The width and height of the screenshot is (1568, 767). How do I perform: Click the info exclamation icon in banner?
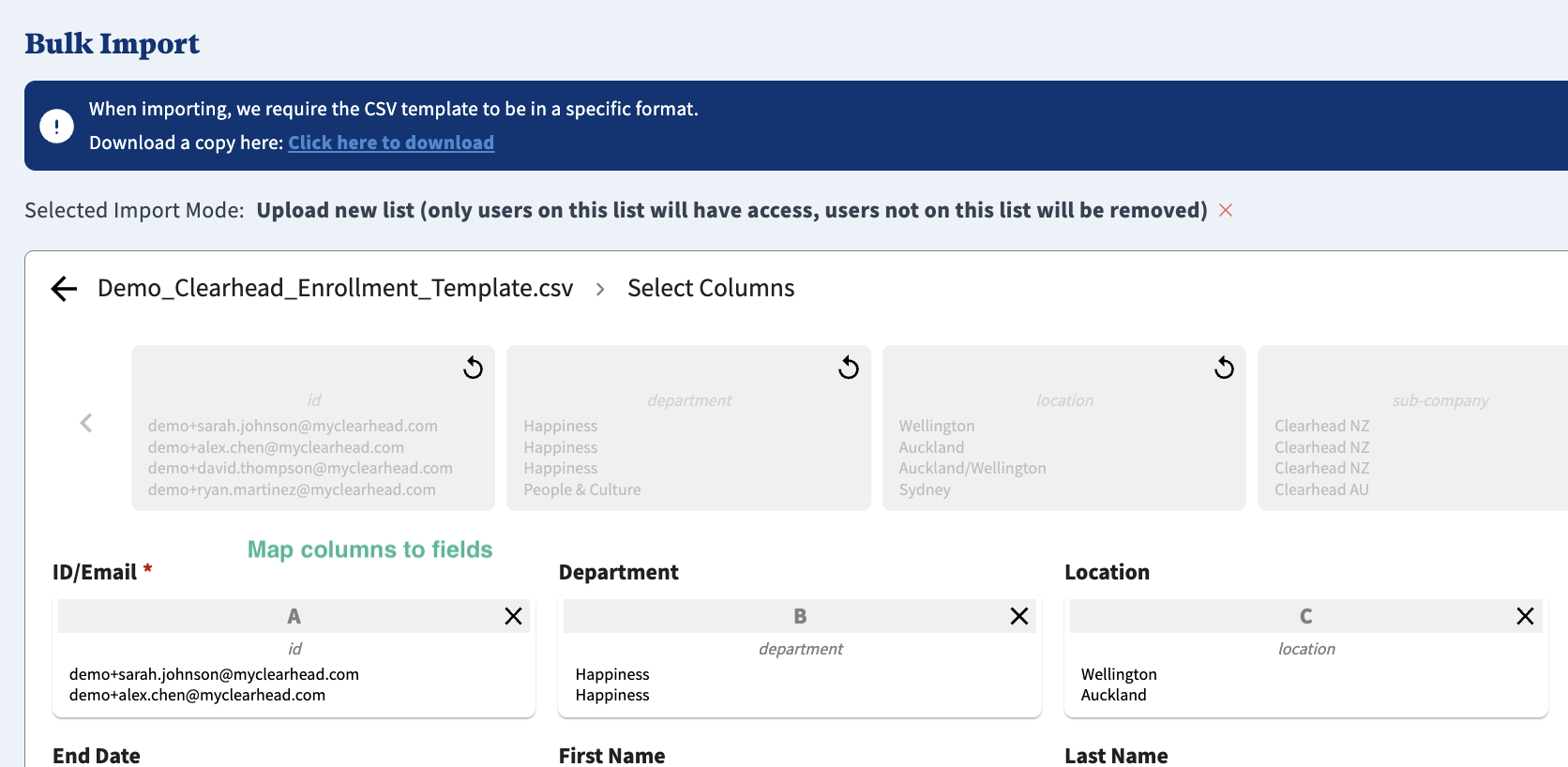click(57, 126)
